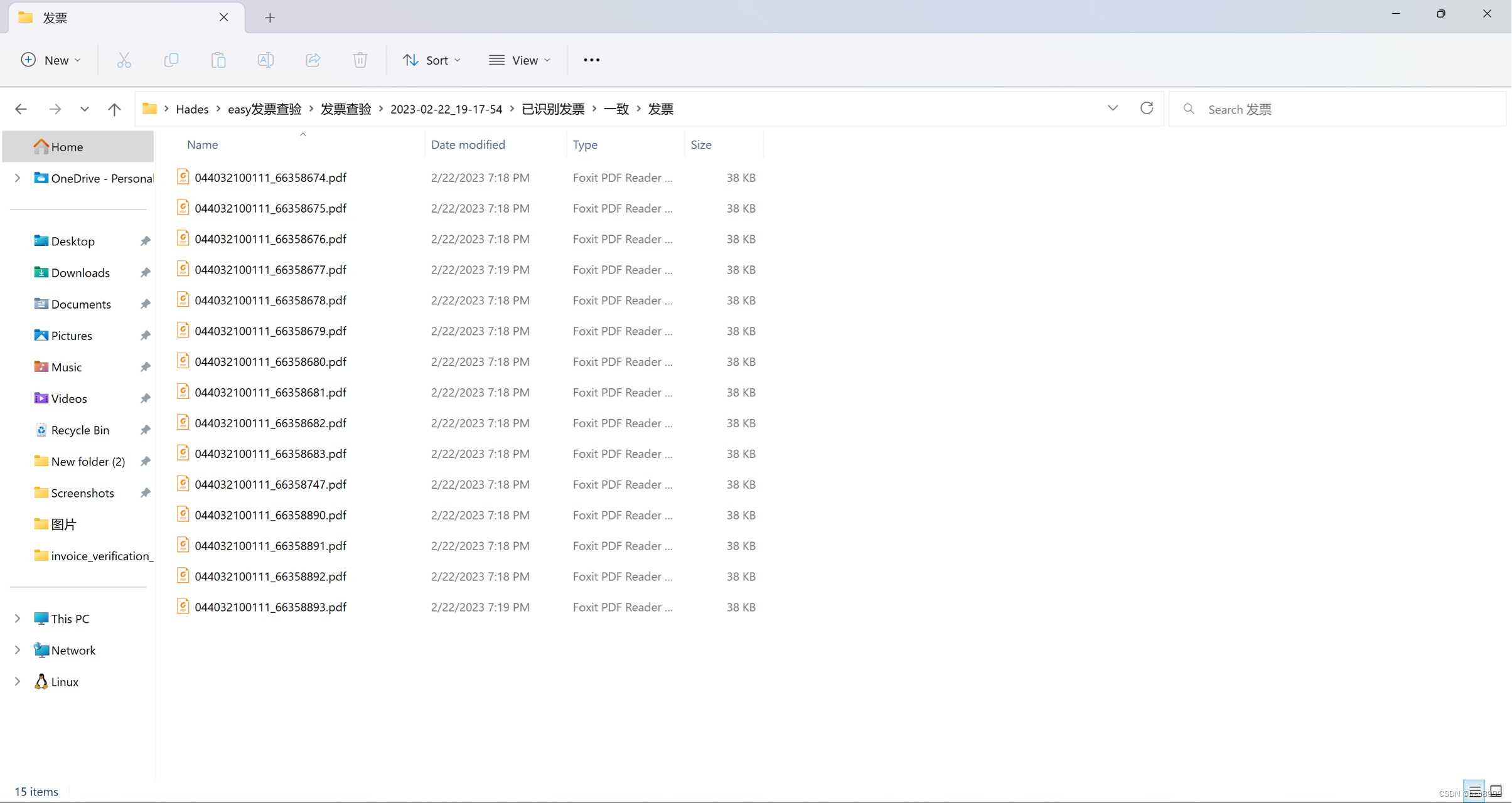1512x803 pixels.
Task: Select file 044032100111_66358747.pdf
Action: coord(271,484)
